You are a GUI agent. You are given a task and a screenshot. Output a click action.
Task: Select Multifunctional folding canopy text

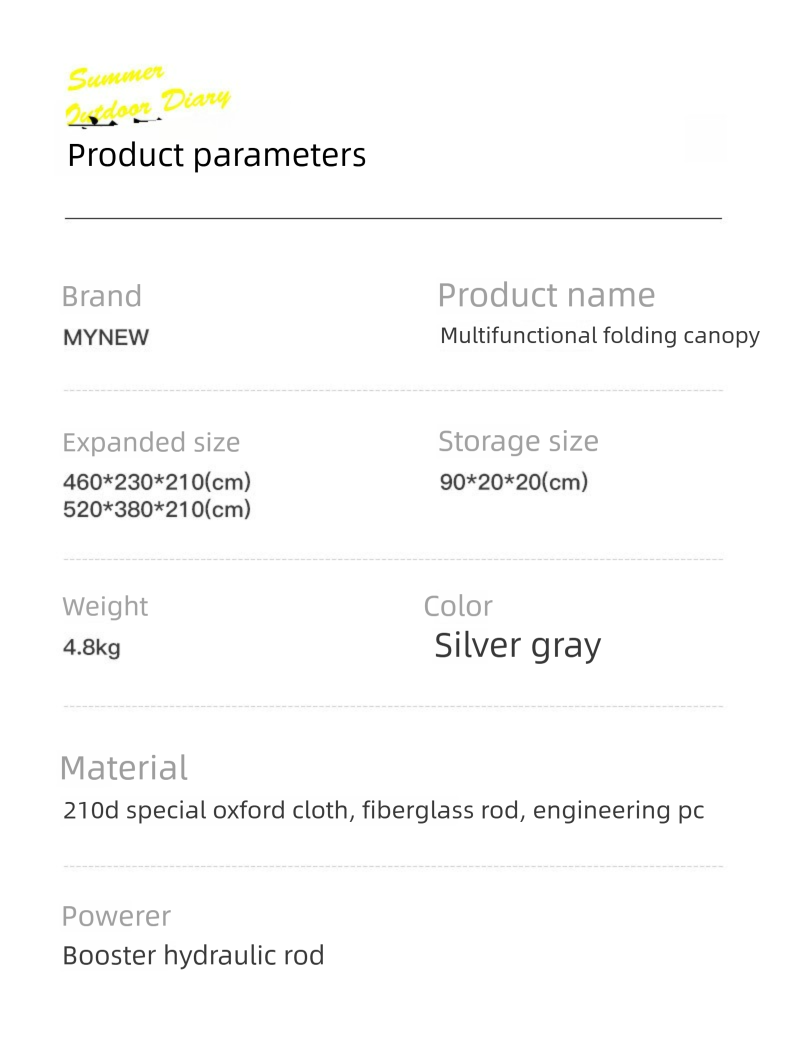click(600, 336)
